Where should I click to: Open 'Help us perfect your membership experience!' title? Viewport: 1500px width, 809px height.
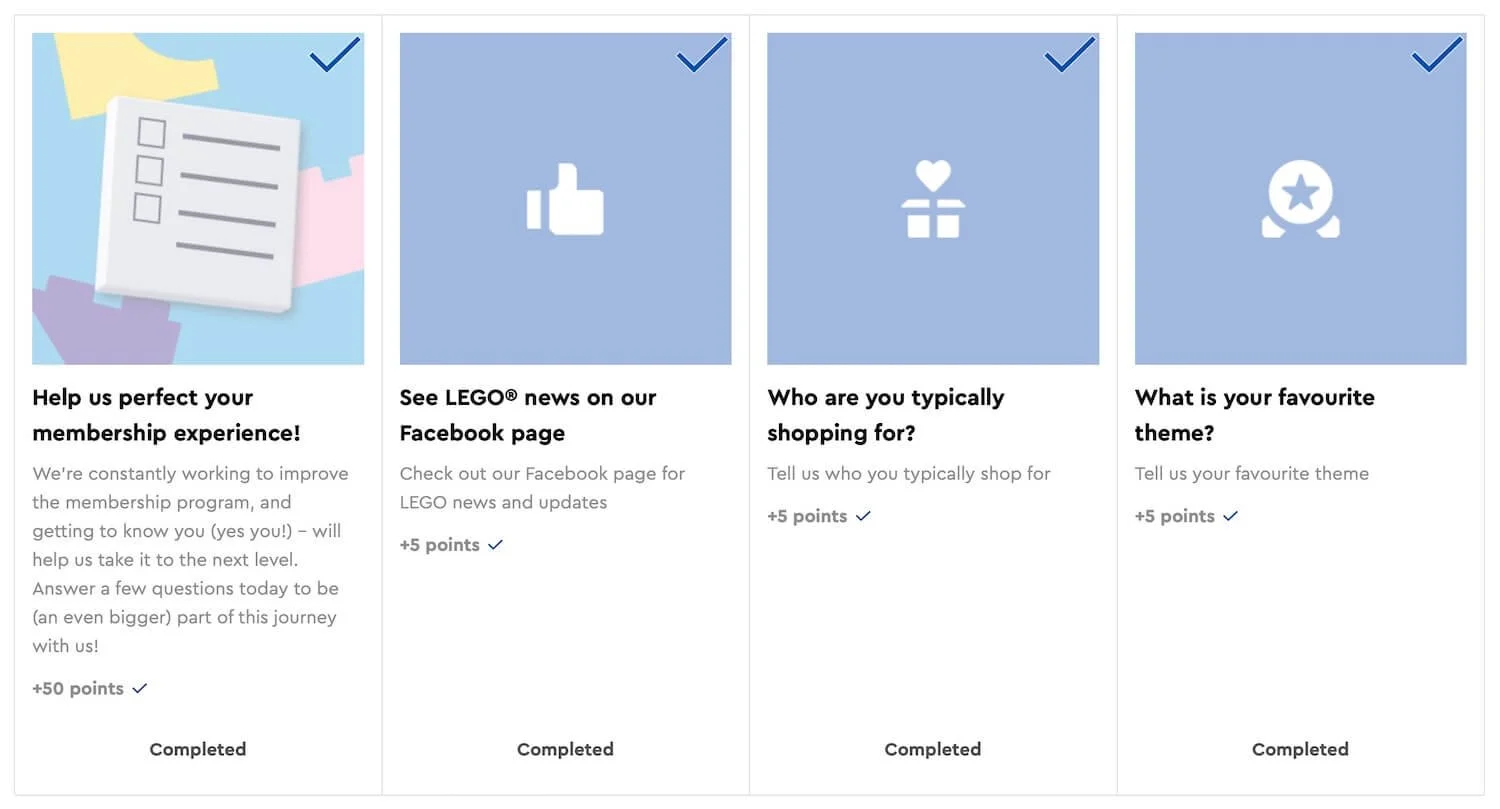coord(166,415)
